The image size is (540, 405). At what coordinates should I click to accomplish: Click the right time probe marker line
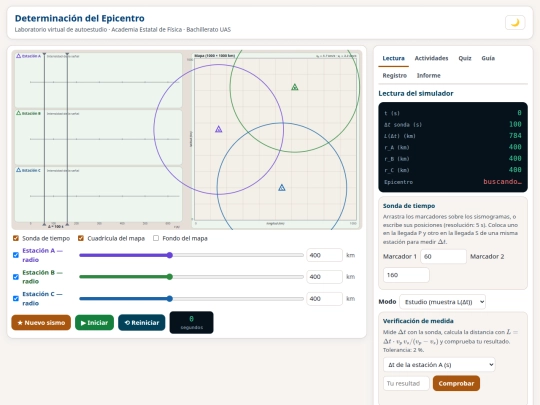tap(67, 139)
